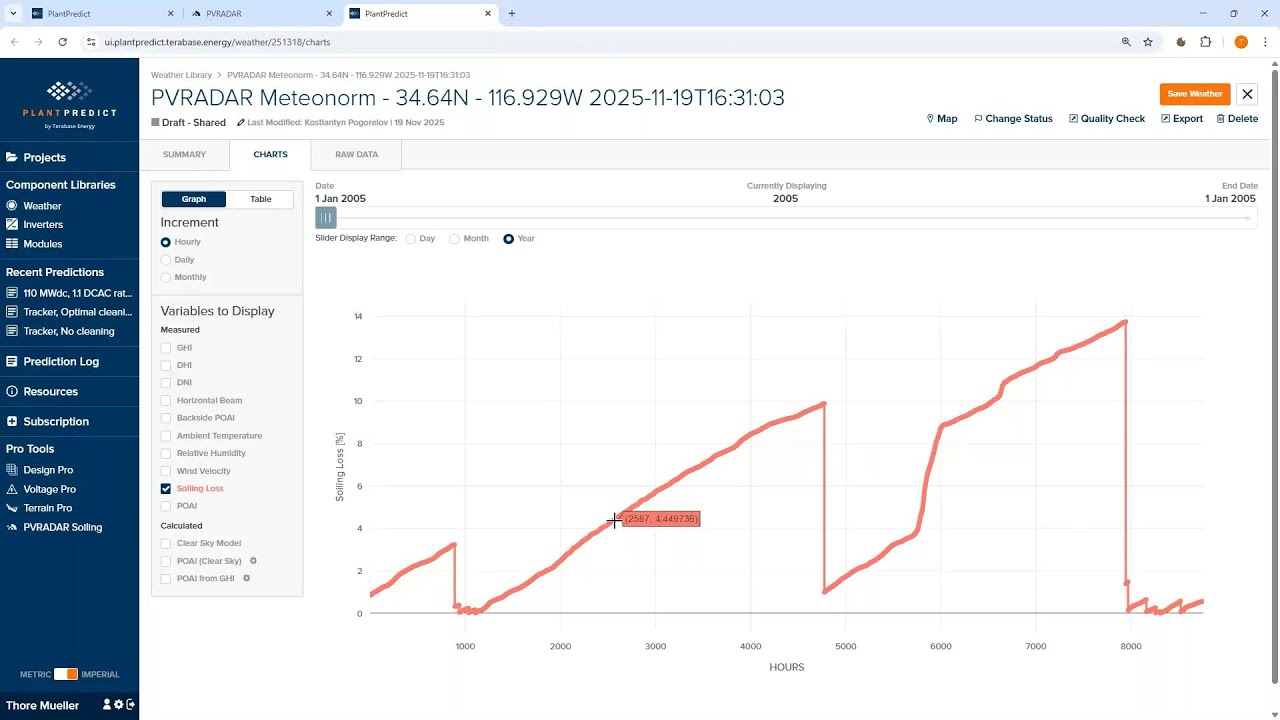Image resolution: width=1280 pixels, height=720 pixels.
Task: Open account settings gear icon
Action: [x=118, y=705]
